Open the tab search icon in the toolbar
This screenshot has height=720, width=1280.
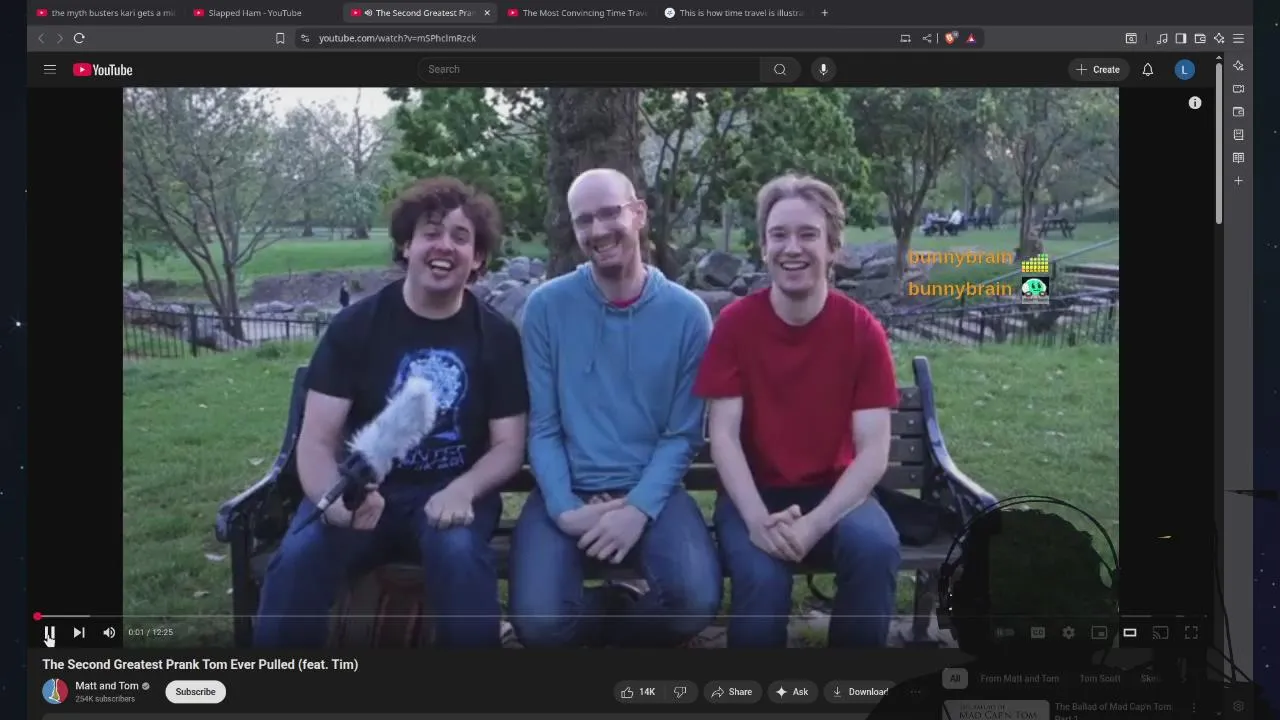point(1131,38)
